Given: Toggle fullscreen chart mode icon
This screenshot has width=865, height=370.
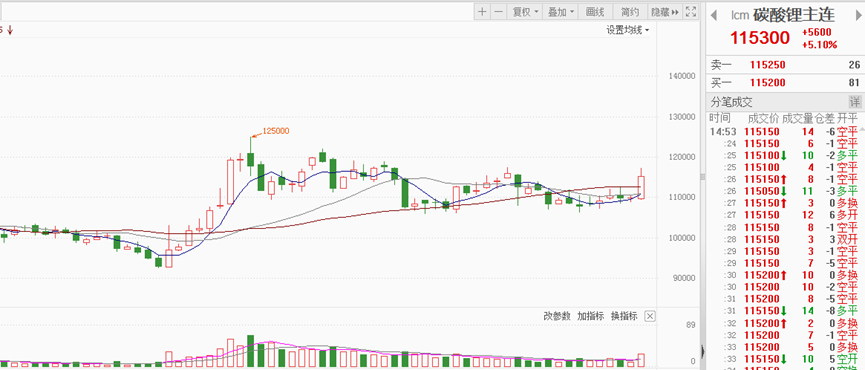Looking at the screenshot, I should (x=691, y=12).
